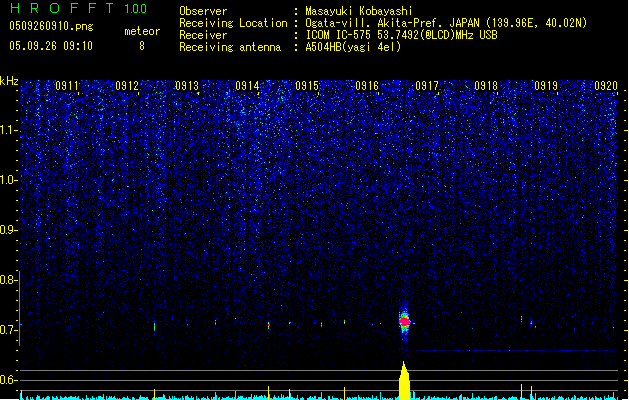The width and height of the screenshot is (629, 400).
Task: Click the 0917 time marker
Action: point(427,86)
